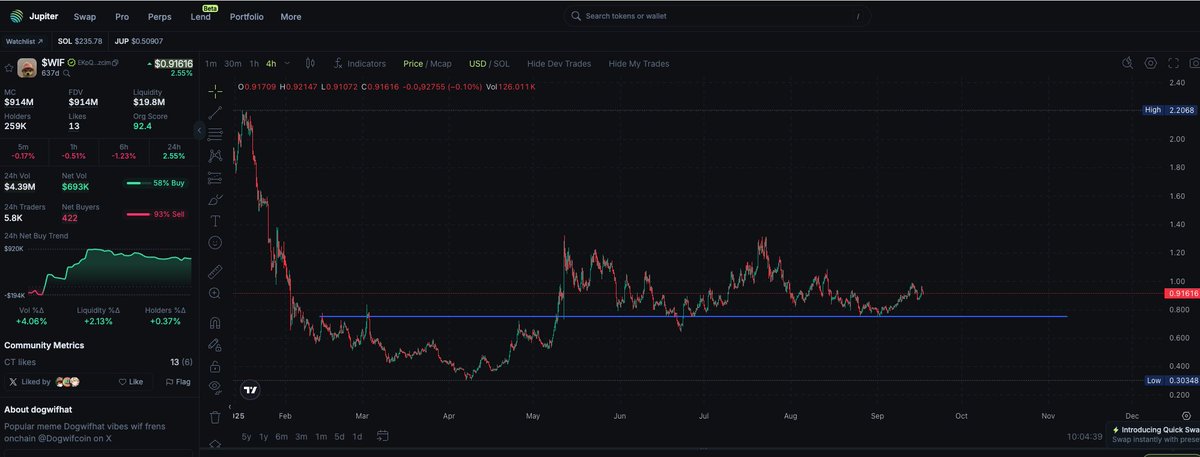The height and width of the screenshot is (457, 1200).
Task: Open the go-to-date calendar icon
Action: click(383, 436)
